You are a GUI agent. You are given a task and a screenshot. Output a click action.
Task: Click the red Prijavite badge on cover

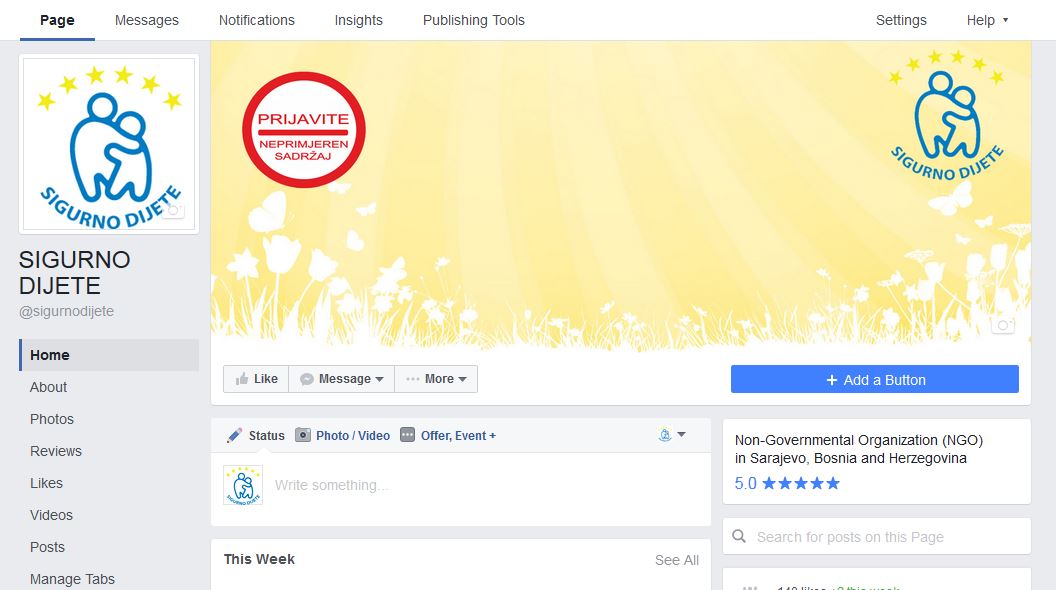(x=303, y=130)
